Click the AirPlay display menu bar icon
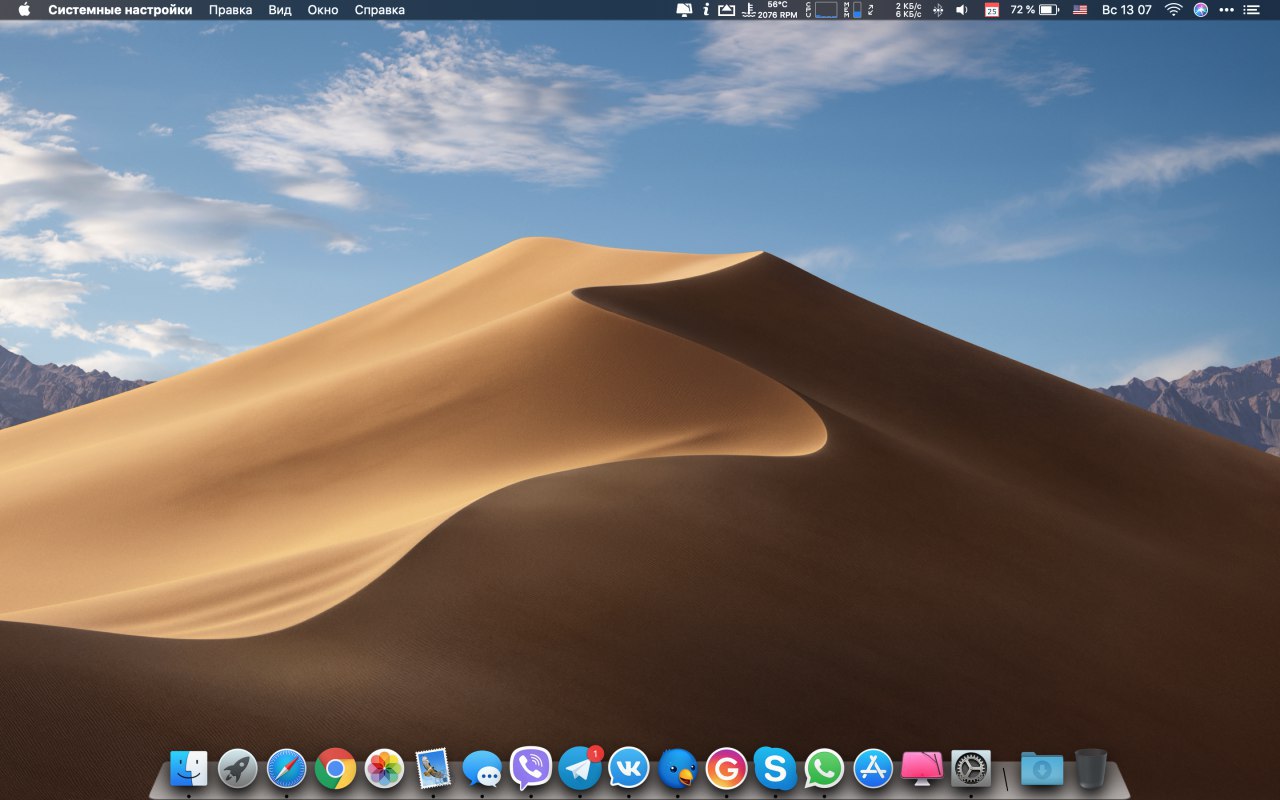 [727, 10]
